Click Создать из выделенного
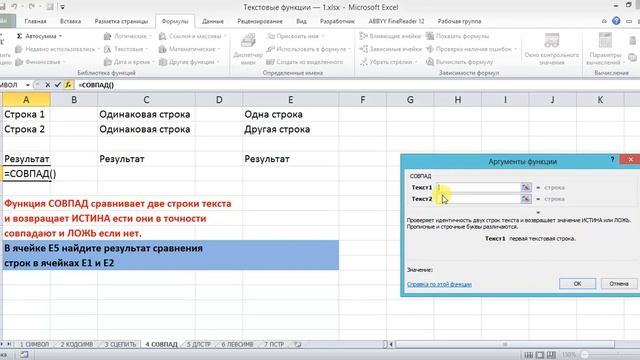 (x=304, y=62)
